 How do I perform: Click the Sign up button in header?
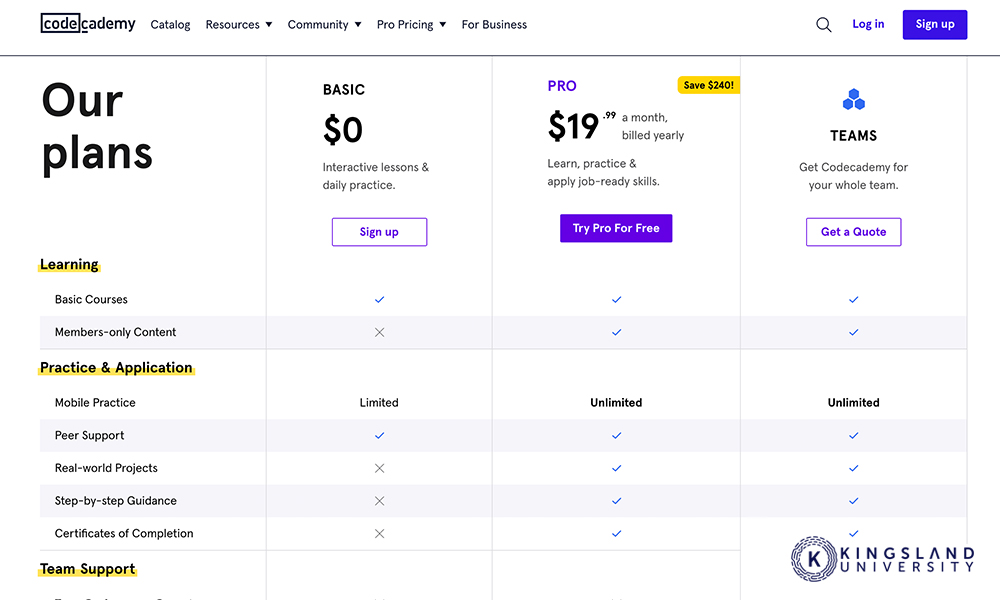935,24
